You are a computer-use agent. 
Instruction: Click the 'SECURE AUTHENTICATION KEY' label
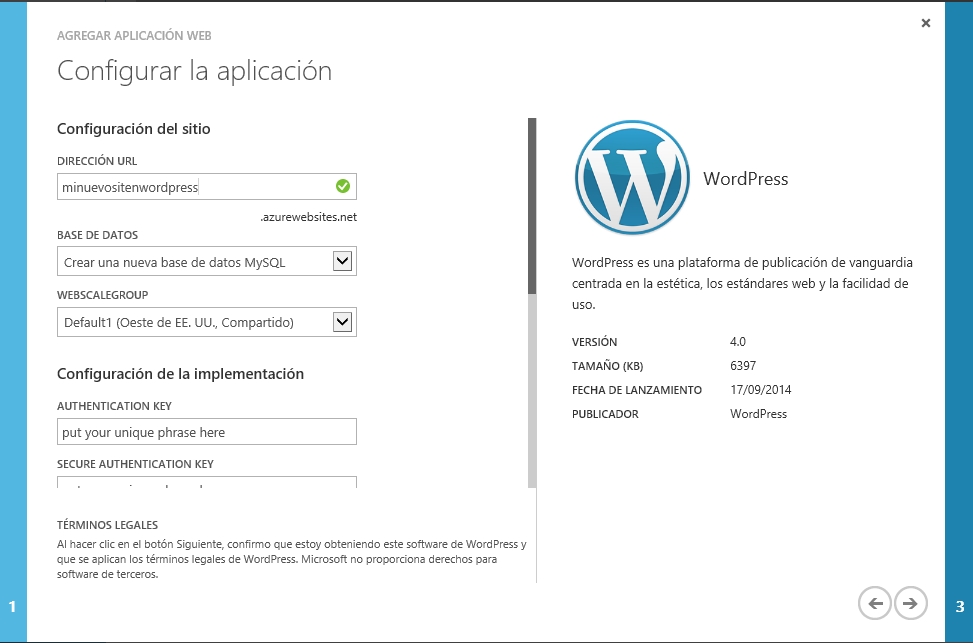[x=135, y=464]
